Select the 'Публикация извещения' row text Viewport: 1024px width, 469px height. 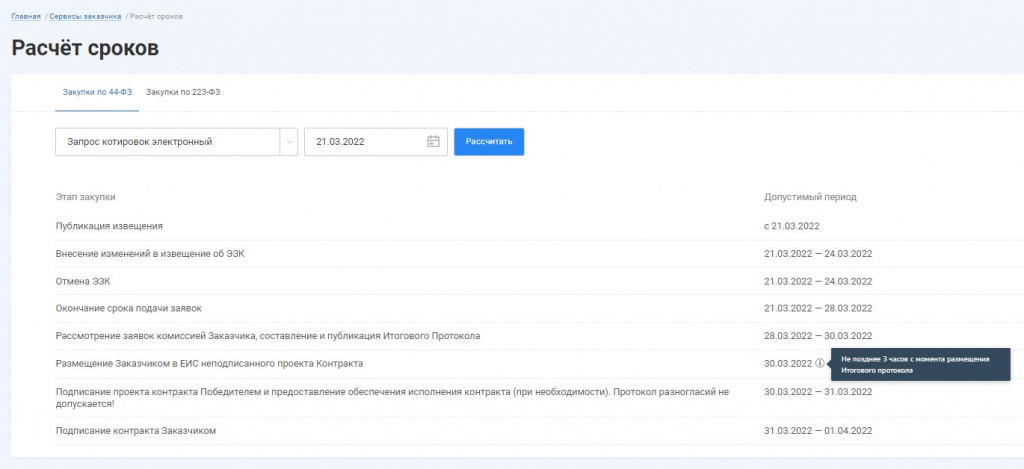click(109, 226)
